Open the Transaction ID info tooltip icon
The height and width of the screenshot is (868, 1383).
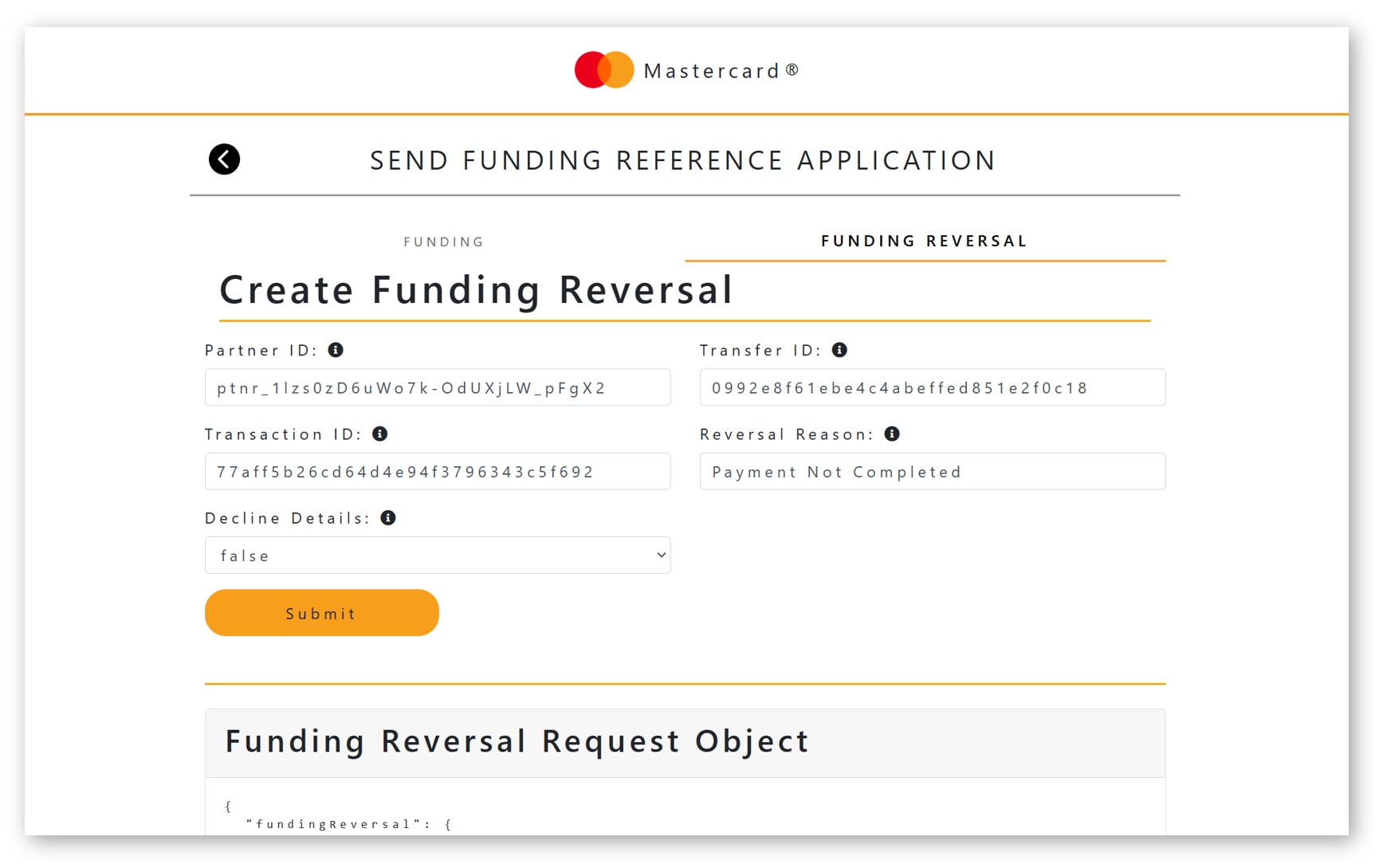coord(380,434)
